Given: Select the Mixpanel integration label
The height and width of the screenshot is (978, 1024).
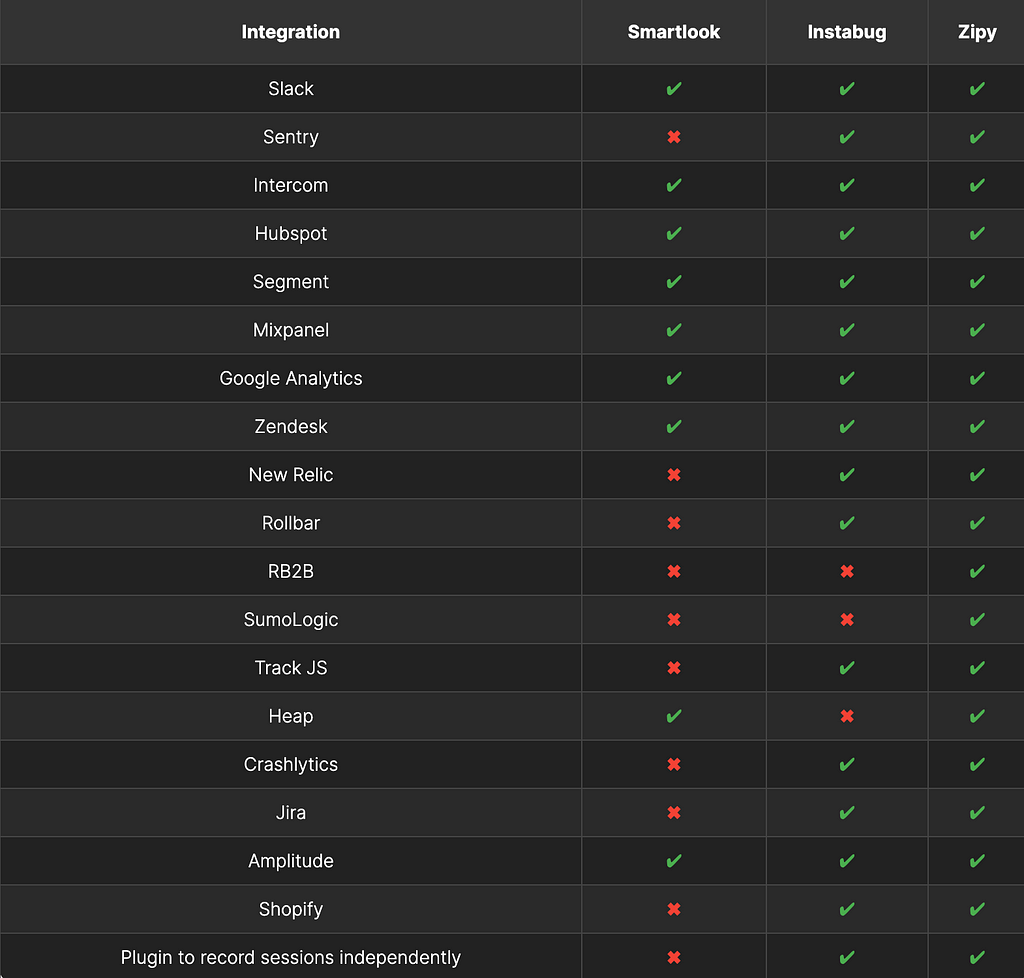Looking at the screenshot, I should 291,330.
